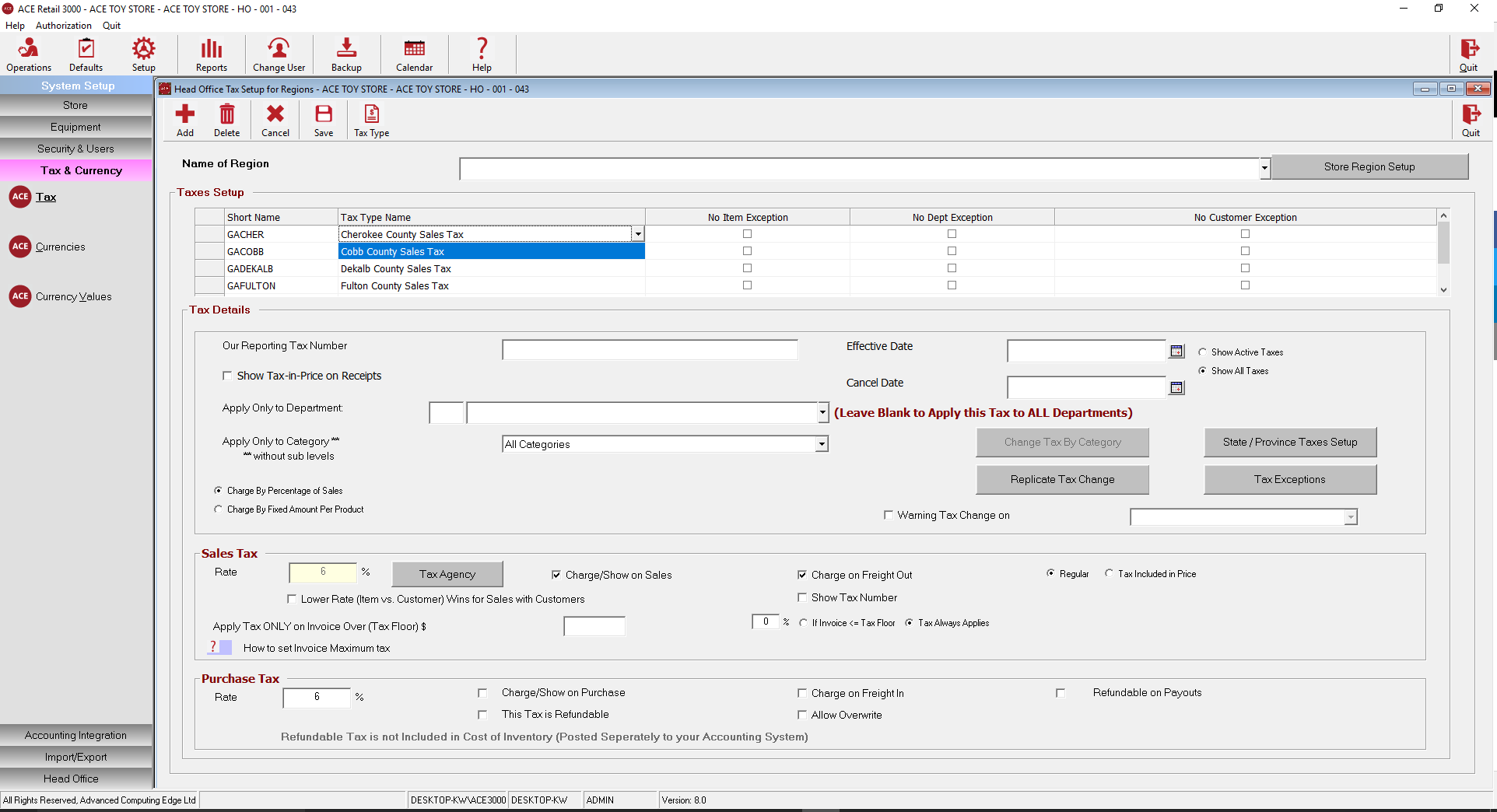Viewport: 1497px width, 812px height.
Task: Expand the Cherokee County Sales Tax dropdown
Action: 638,234
